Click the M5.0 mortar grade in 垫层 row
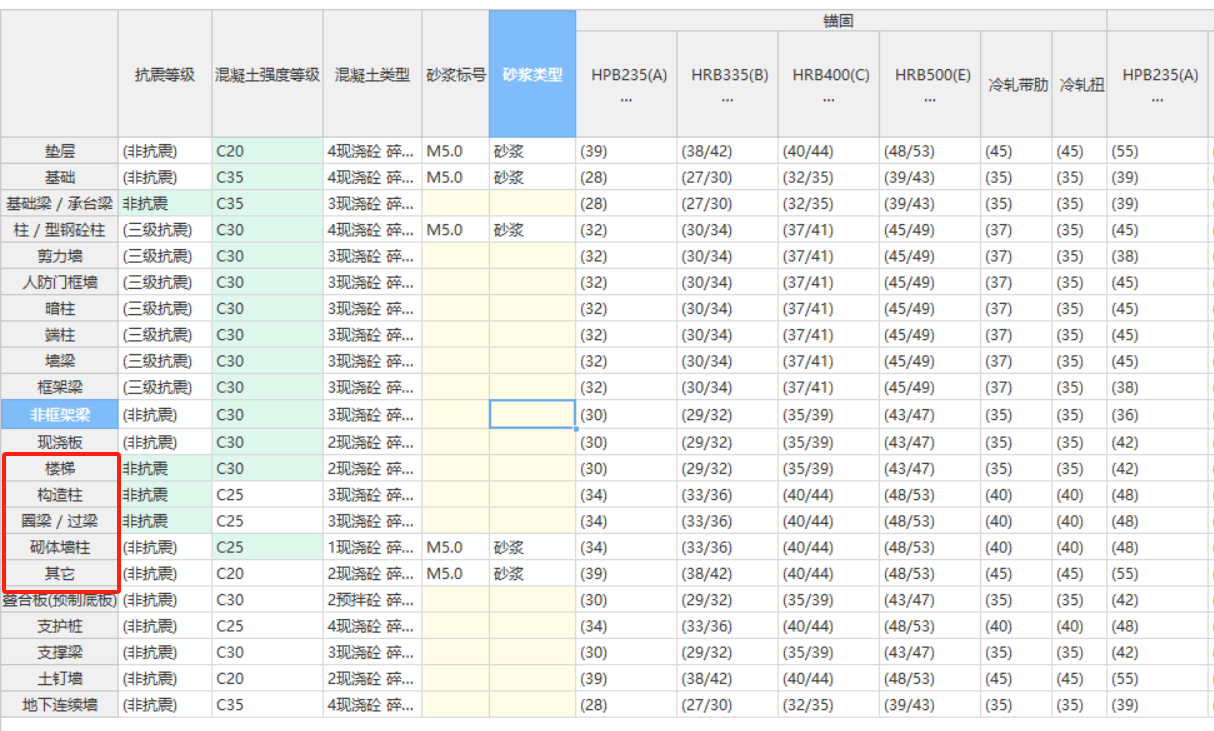Viewport: 1214px width, 731px height. click(456, 151)
